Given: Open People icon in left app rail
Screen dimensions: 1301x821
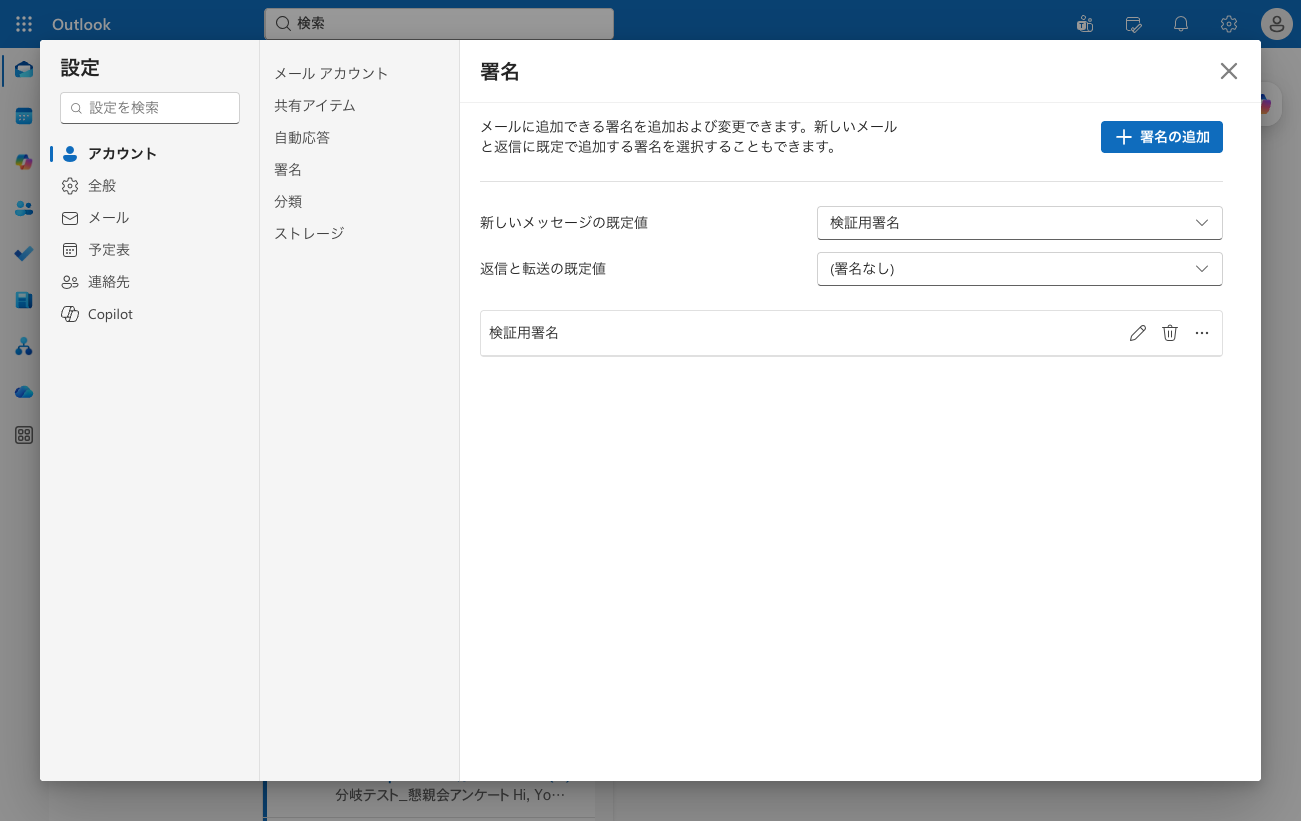Looking at the screenshot, I should 24,208.
